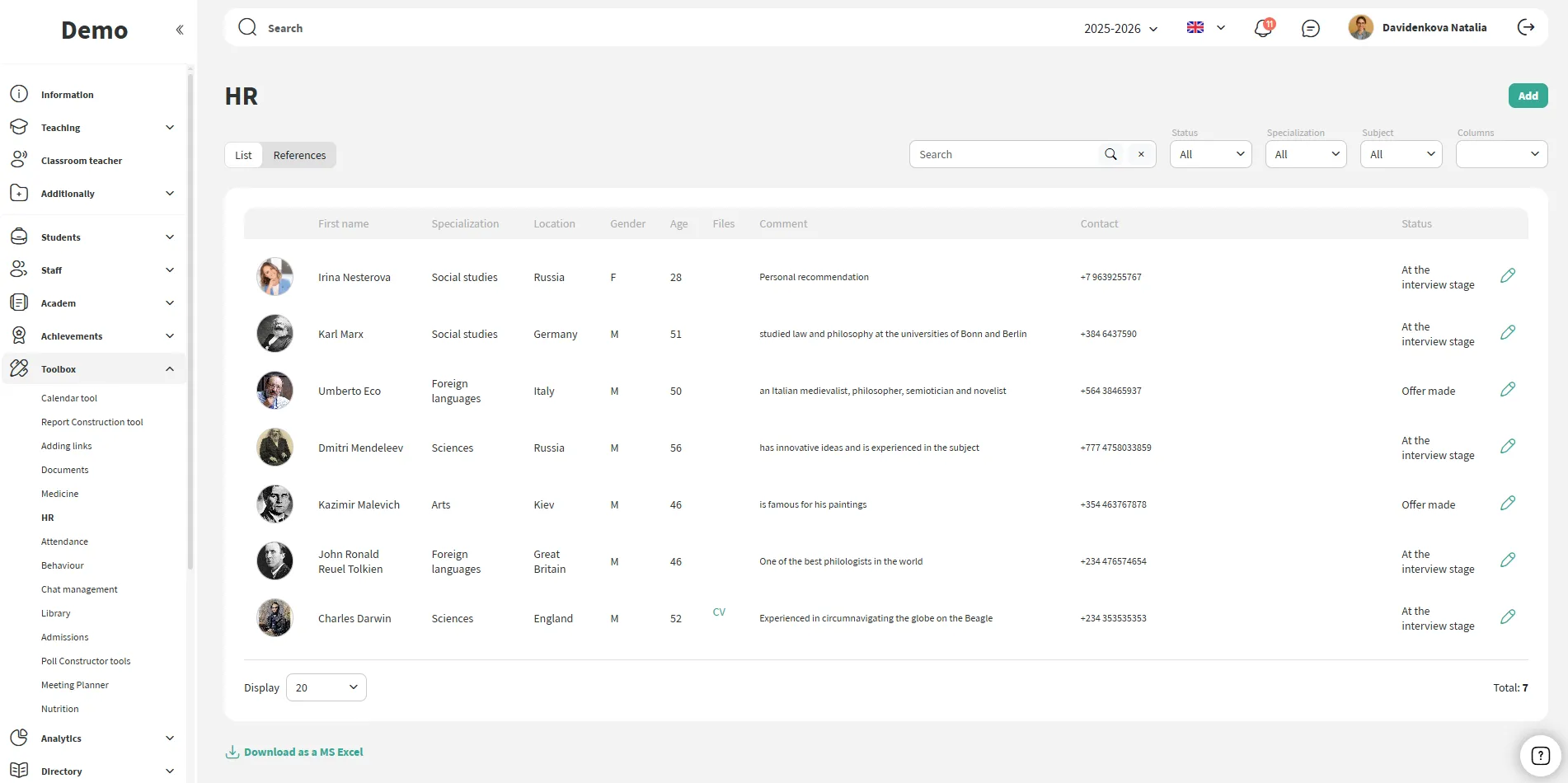
Task: Clear the HR search with the X icon
Action: [1141, 155]
